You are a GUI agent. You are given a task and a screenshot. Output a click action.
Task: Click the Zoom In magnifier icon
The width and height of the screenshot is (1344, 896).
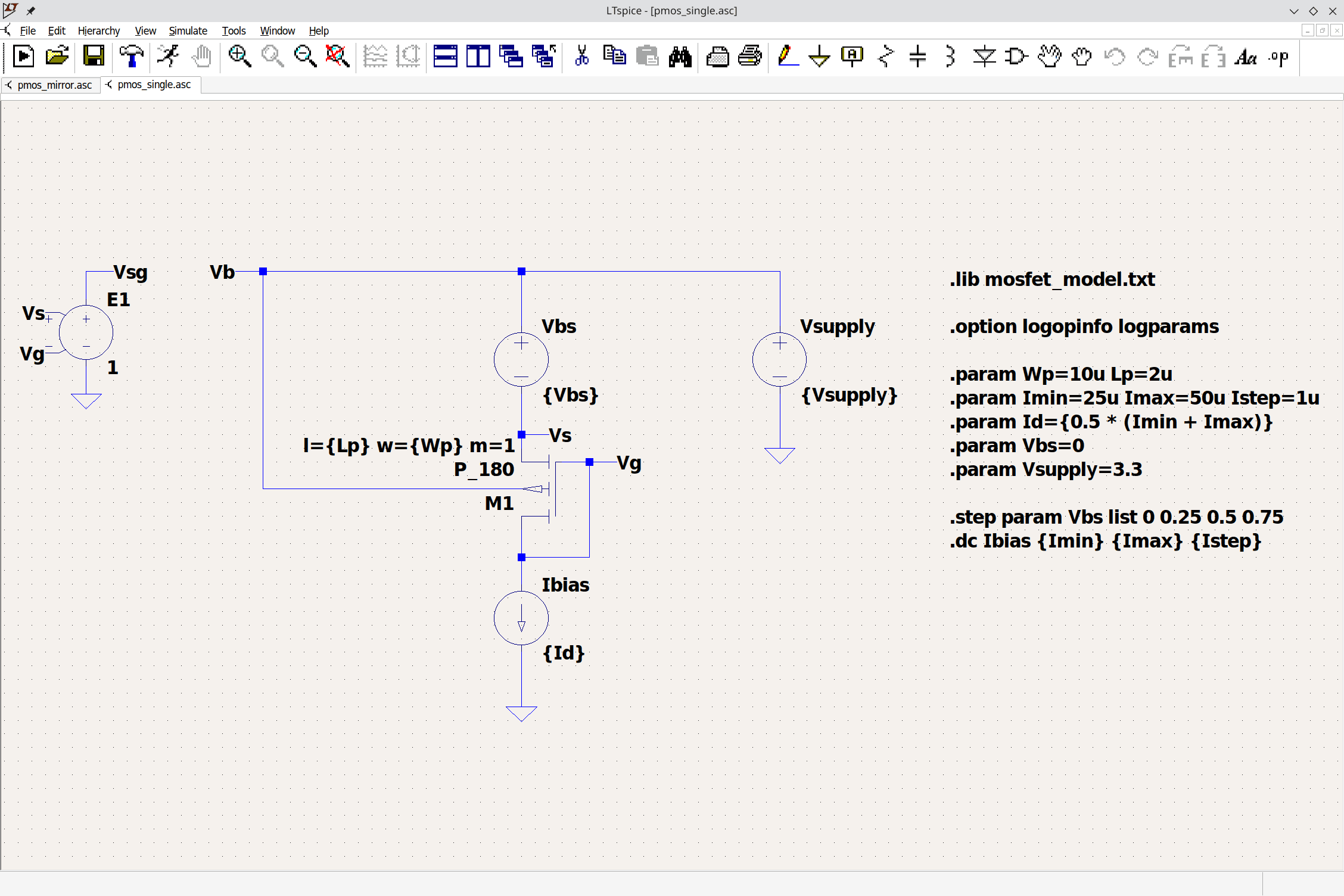coord(239,57)
